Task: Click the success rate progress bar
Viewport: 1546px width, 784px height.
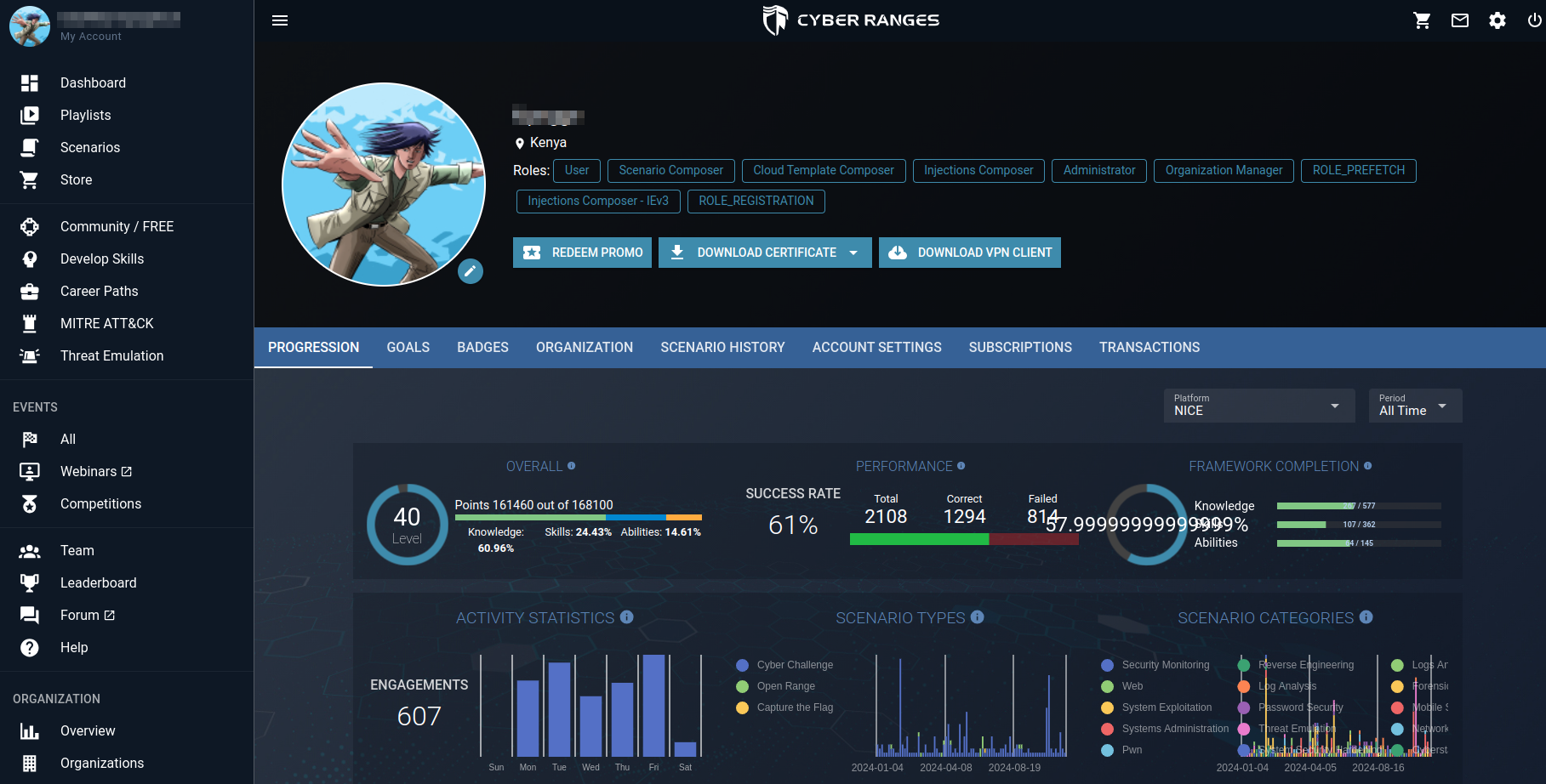Action: pyautogui.click(x=962, y=539)
